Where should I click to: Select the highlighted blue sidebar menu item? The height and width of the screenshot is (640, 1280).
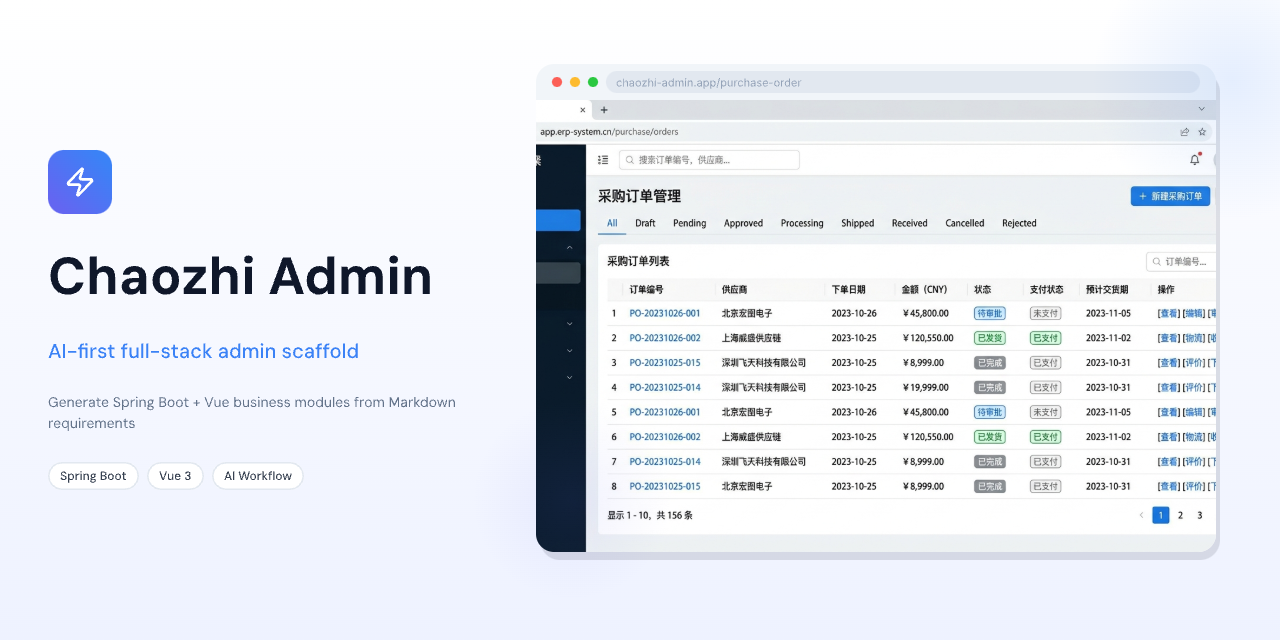[x=558, y=220]
